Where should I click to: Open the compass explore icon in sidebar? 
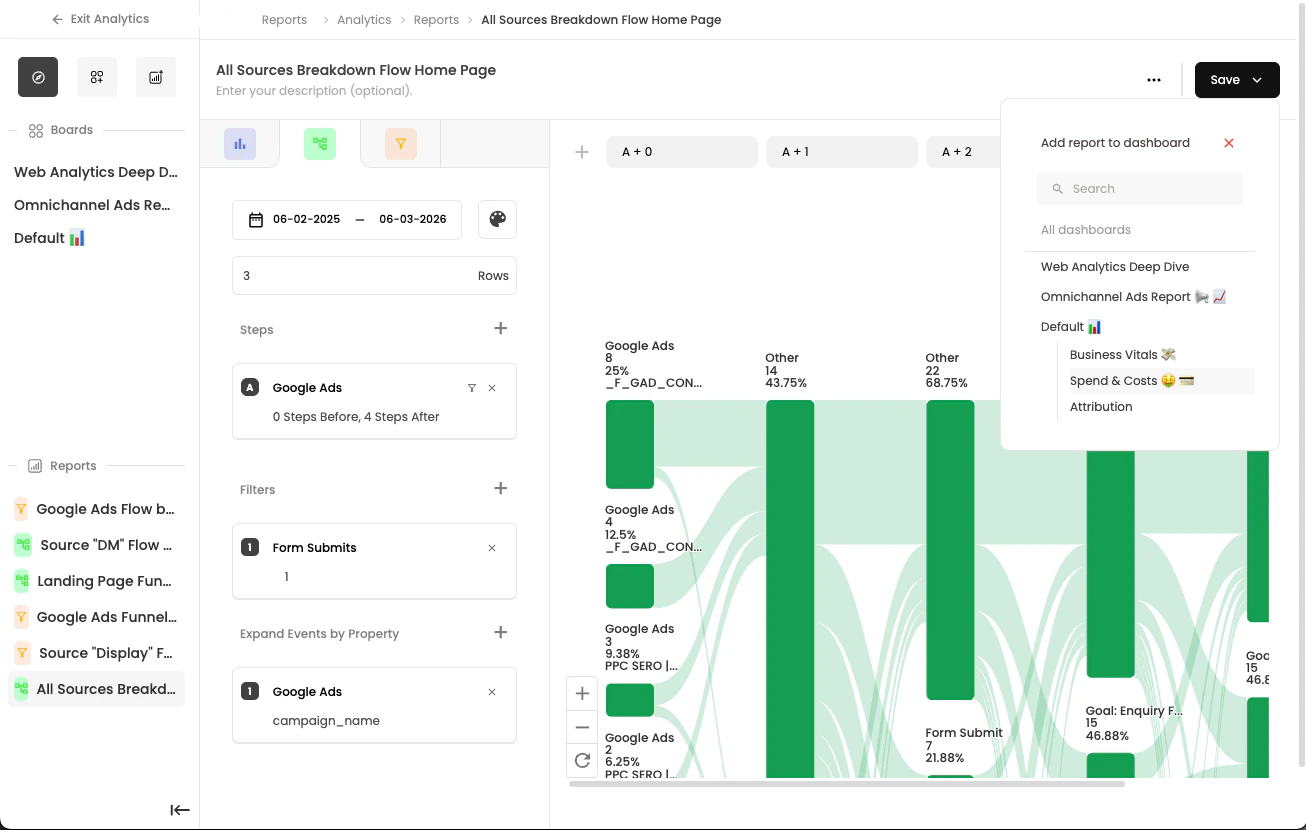[38, 77]
